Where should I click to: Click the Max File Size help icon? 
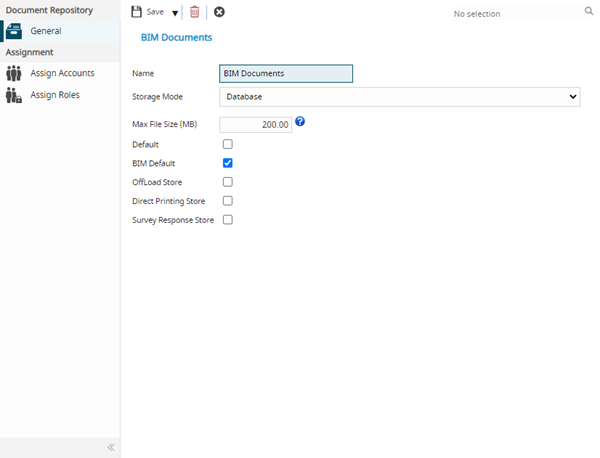(x=300, y=122)
